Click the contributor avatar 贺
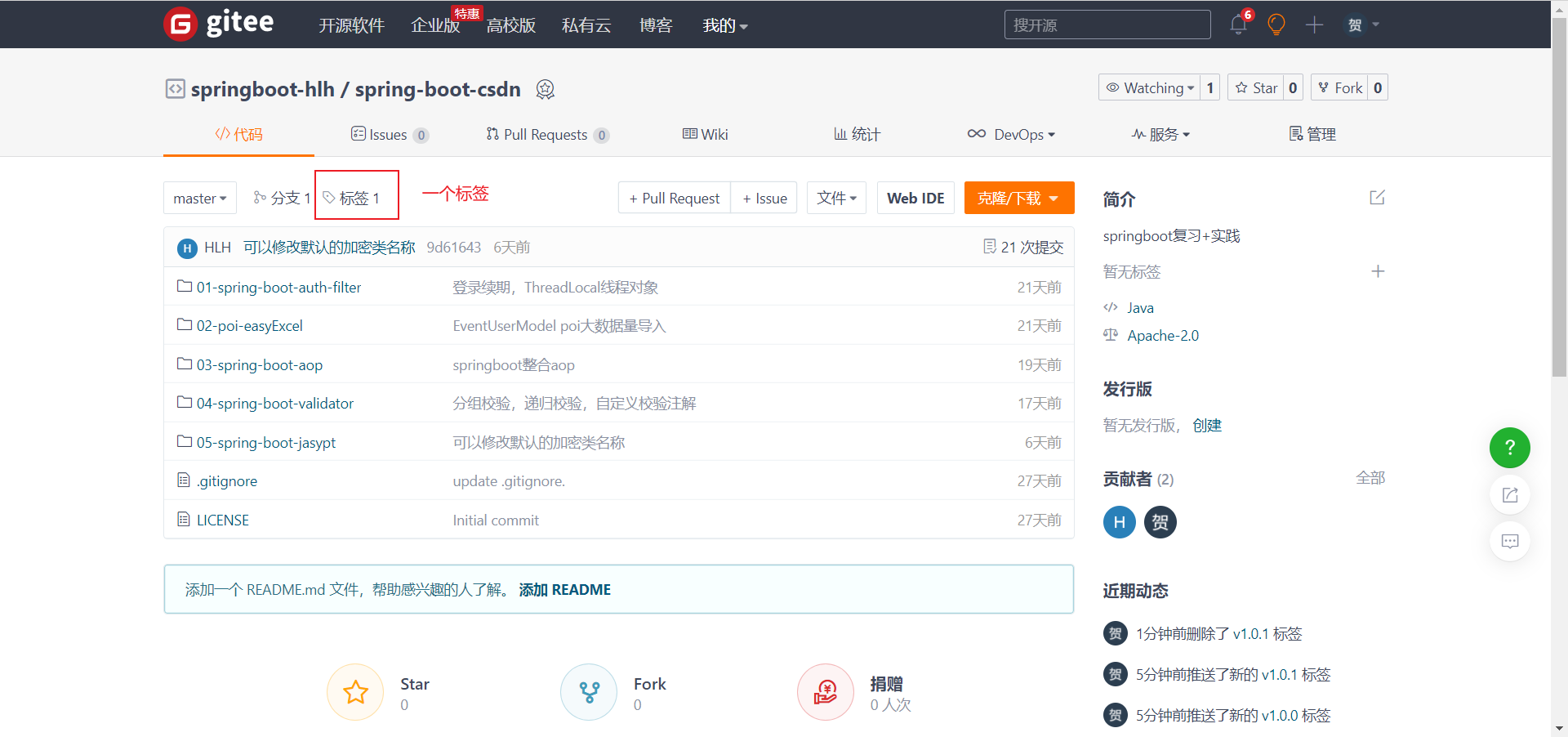 (x=1160, y=522)
